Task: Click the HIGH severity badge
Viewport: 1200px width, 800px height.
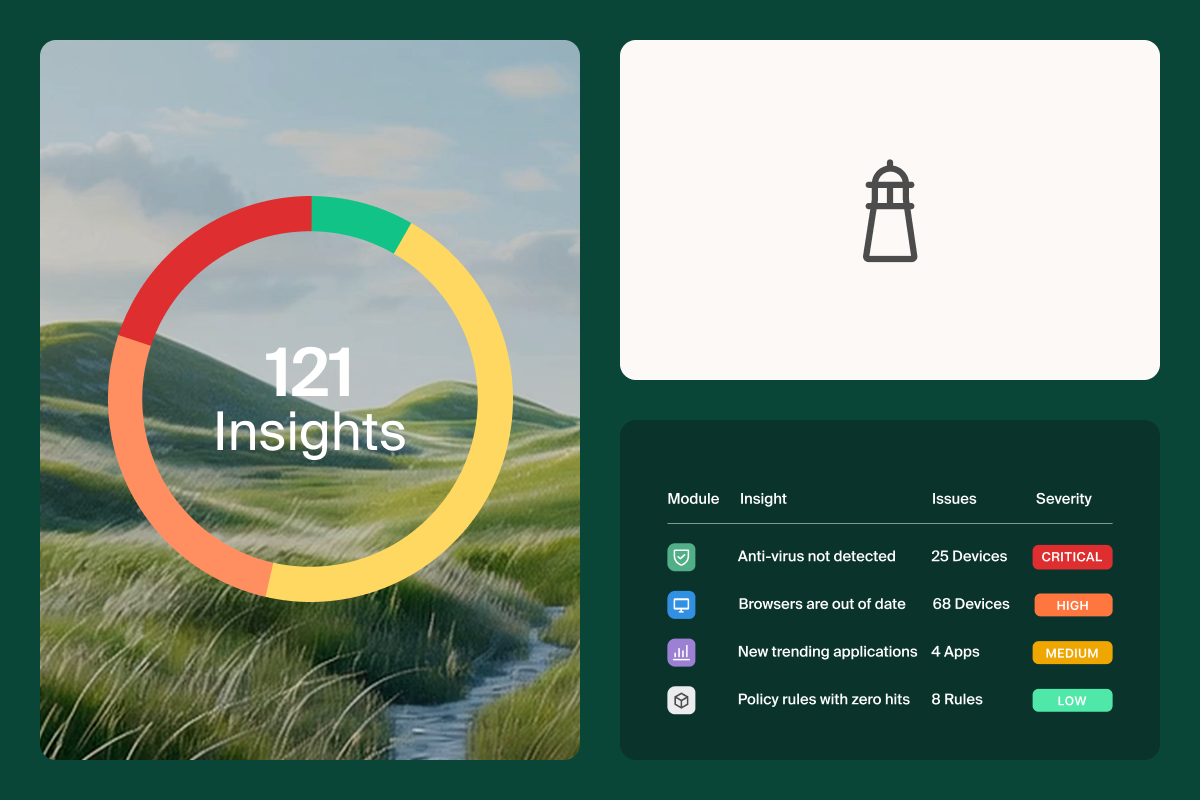Action: tap(1072, 605)
